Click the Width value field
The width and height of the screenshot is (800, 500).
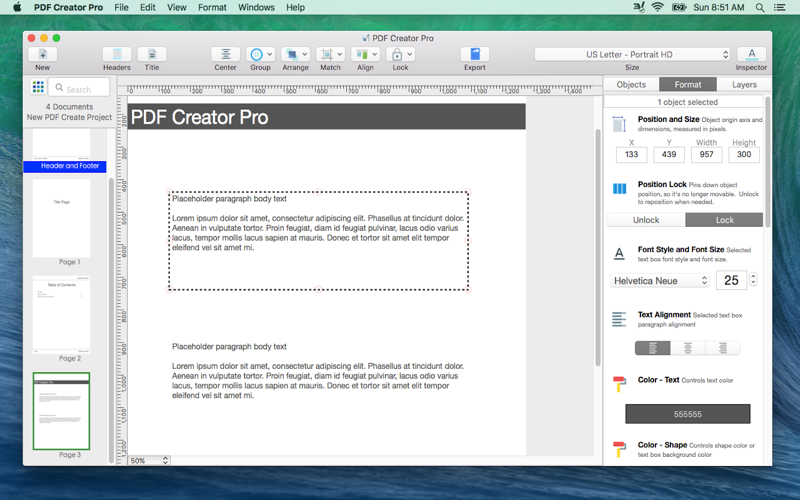pos(706,155)
